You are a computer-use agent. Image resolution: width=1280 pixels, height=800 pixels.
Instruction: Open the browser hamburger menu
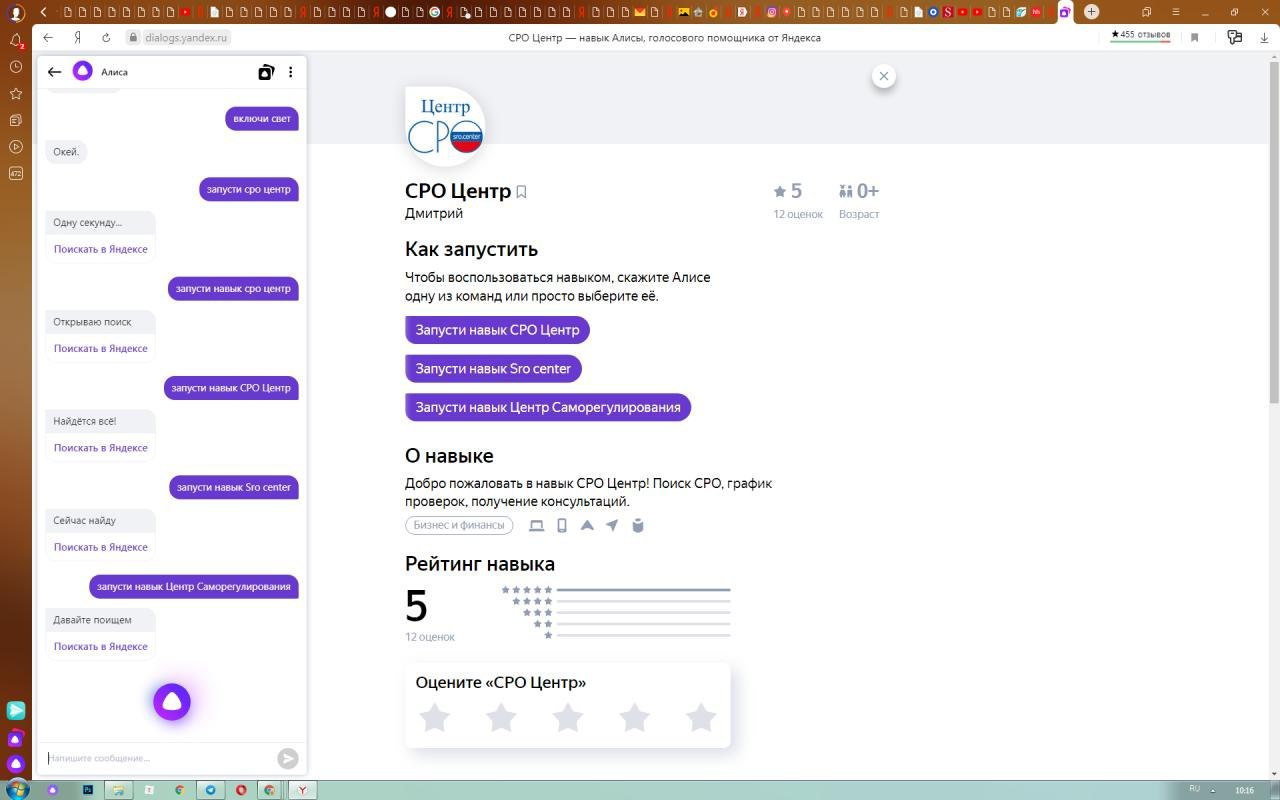coord(1178,12)
